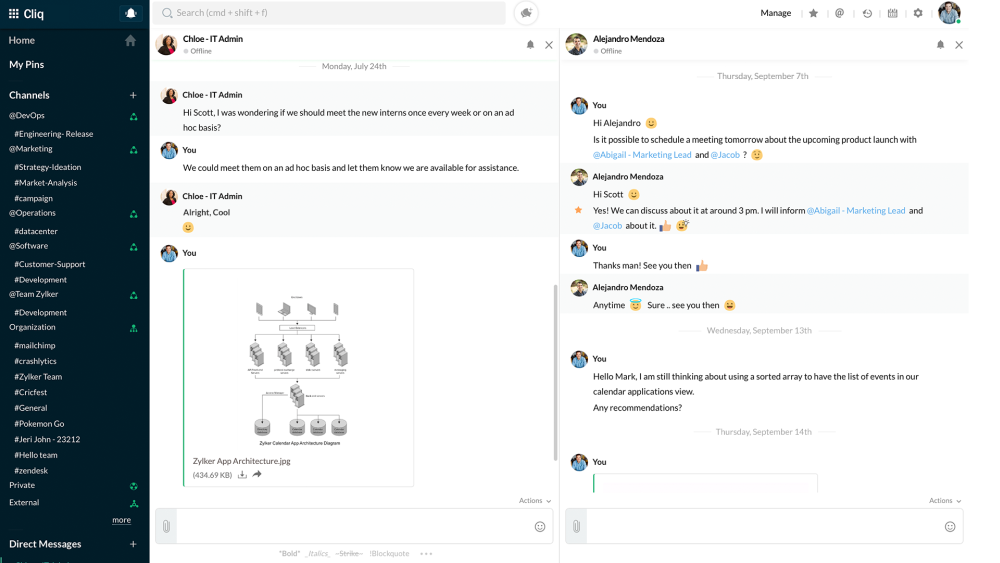Open emoji picker in Alejandro's message box
This screenshot has height=563, width=1000.
[x=950, y=526]
